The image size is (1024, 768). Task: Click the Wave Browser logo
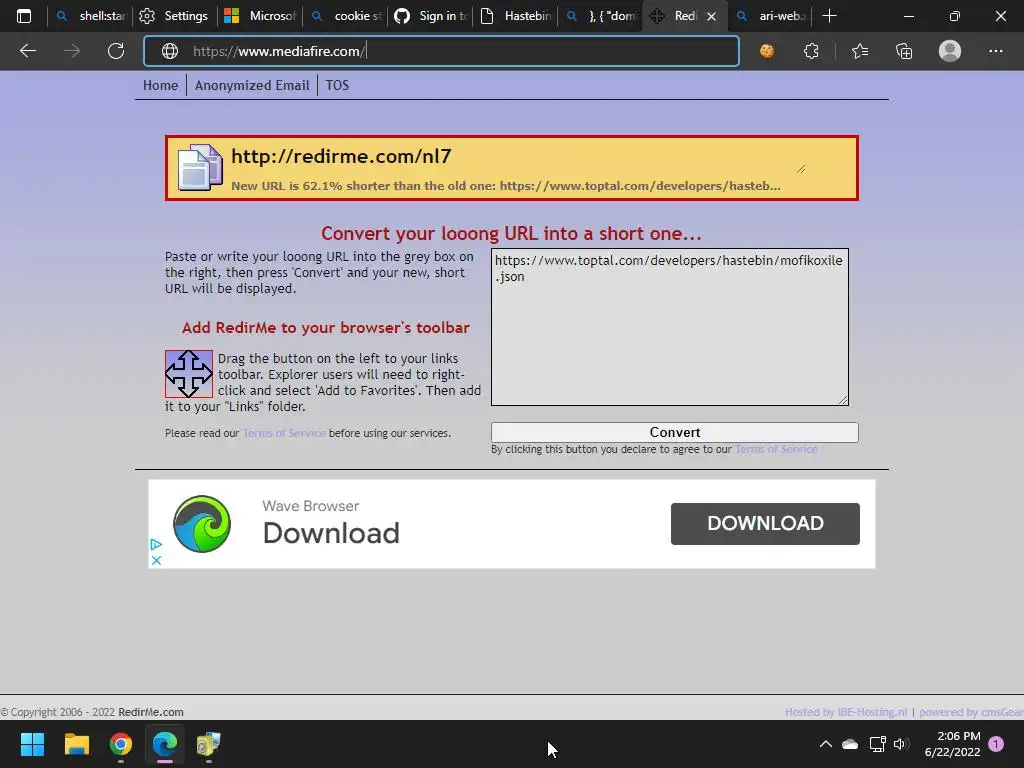tap(202, 524)
